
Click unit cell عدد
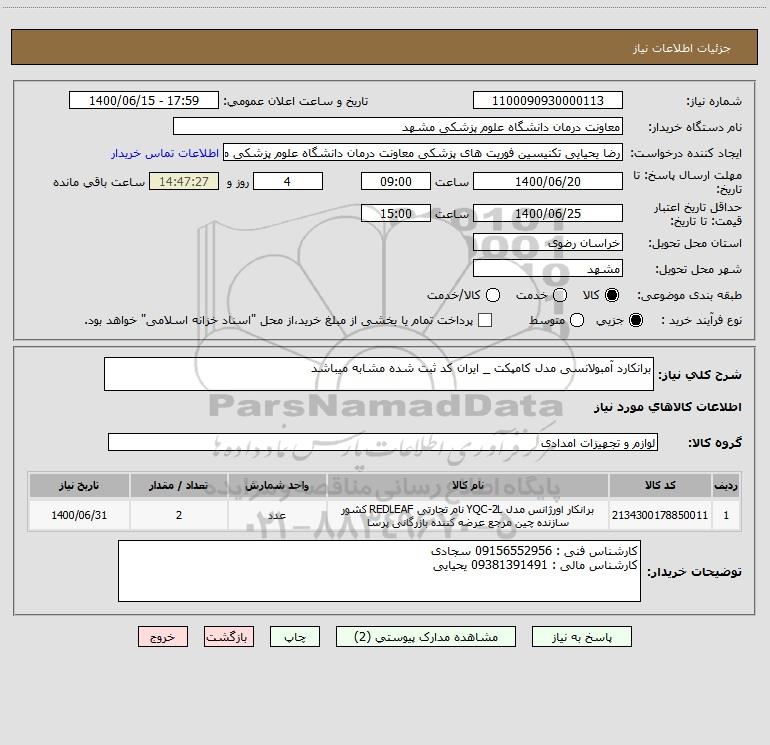(x=277, y=515)
